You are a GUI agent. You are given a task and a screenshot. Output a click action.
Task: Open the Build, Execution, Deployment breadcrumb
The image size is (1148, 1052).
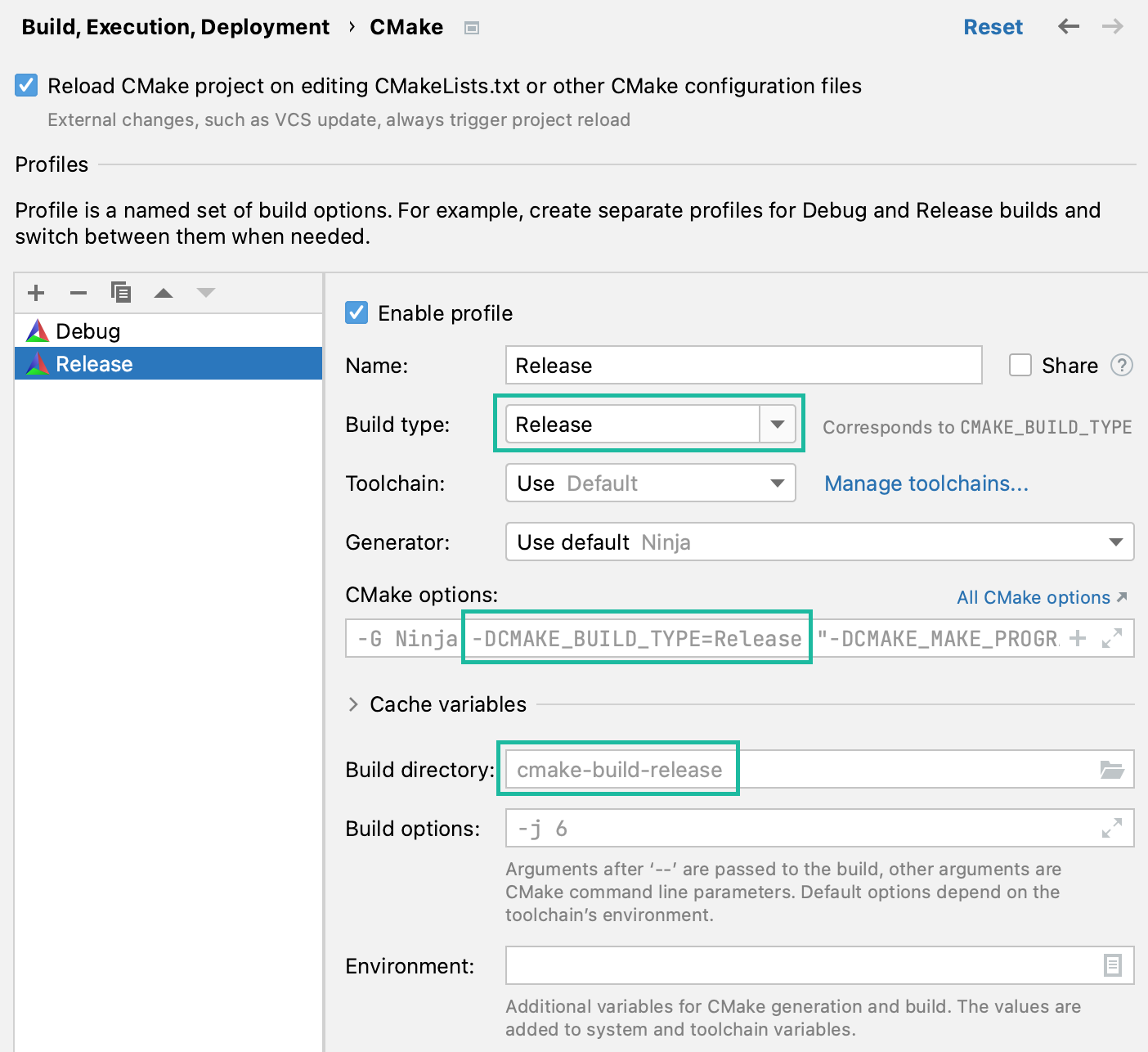click(175, 26)
